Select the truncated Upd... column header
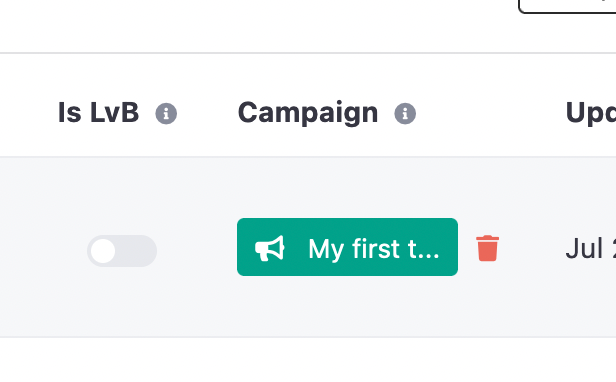This screenshot has height=382, width=616. [590, 113]
